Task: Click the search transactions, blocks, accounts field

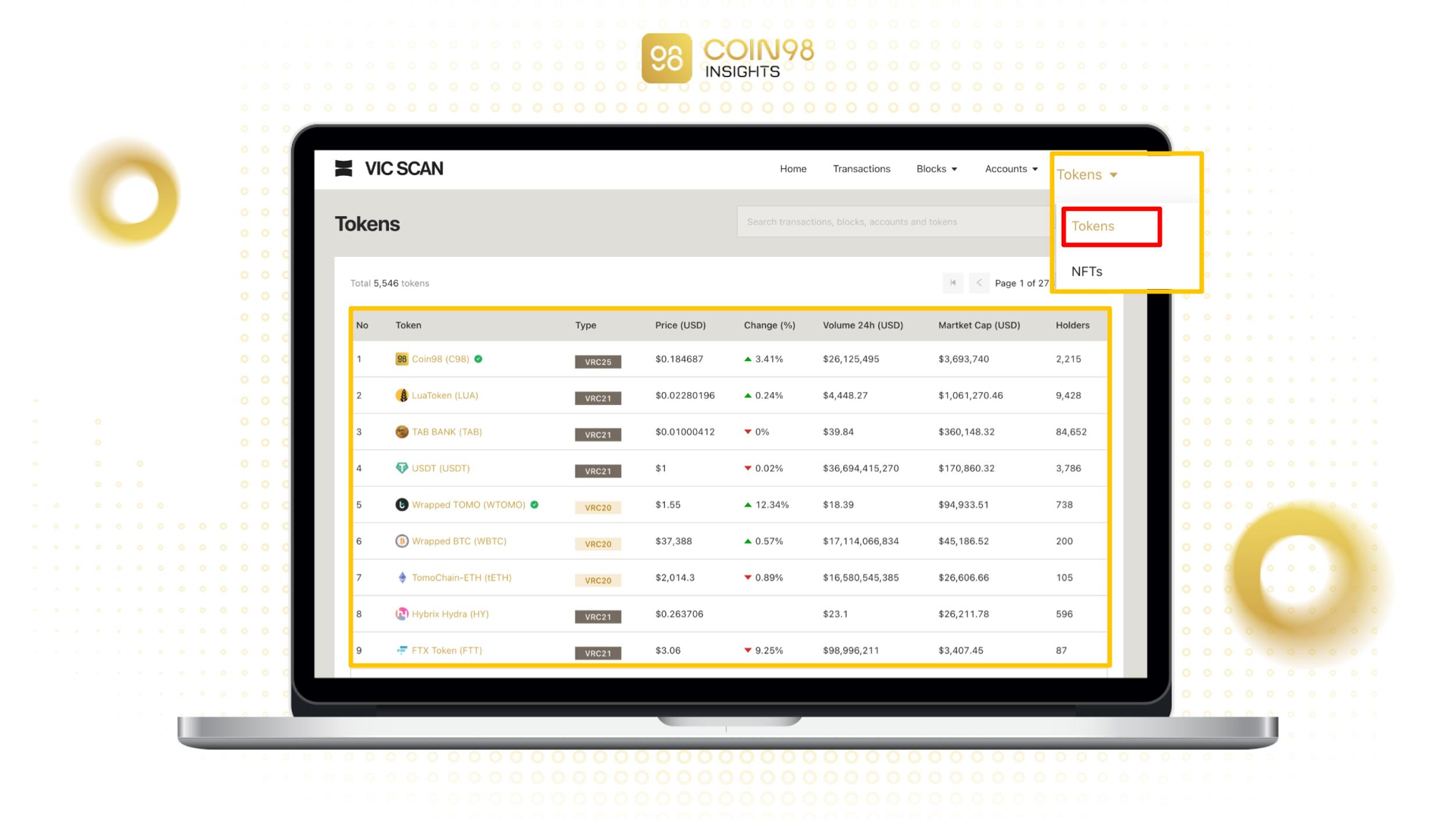Action: coord(893,222)
